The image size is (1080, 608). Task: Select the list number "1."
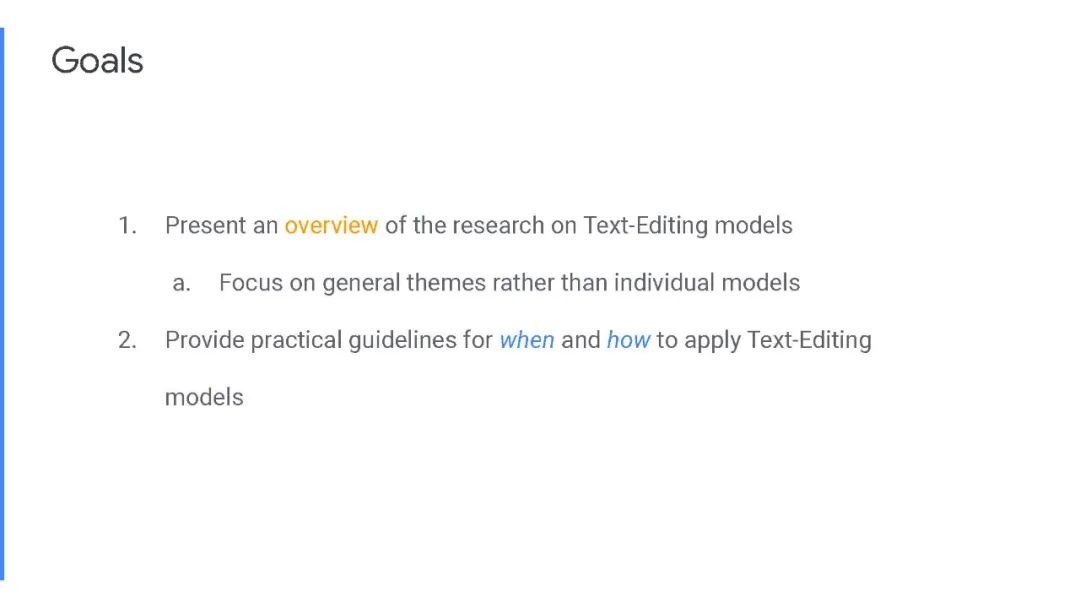[127, 226]
